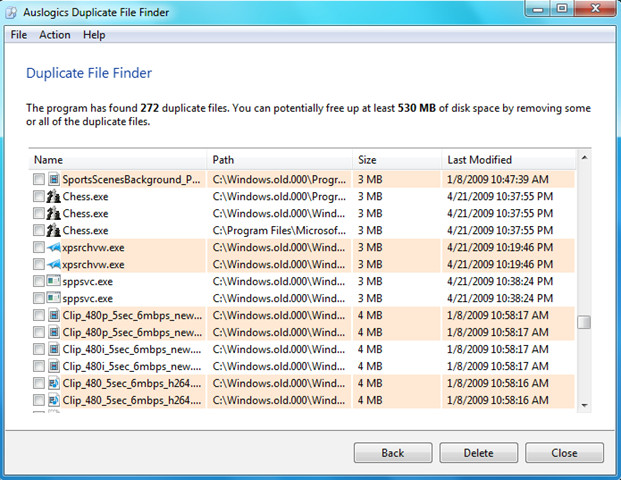Click Chess.exe icon in Program Files\Microsof... row

pyautogui.click(x=53, y=230)
